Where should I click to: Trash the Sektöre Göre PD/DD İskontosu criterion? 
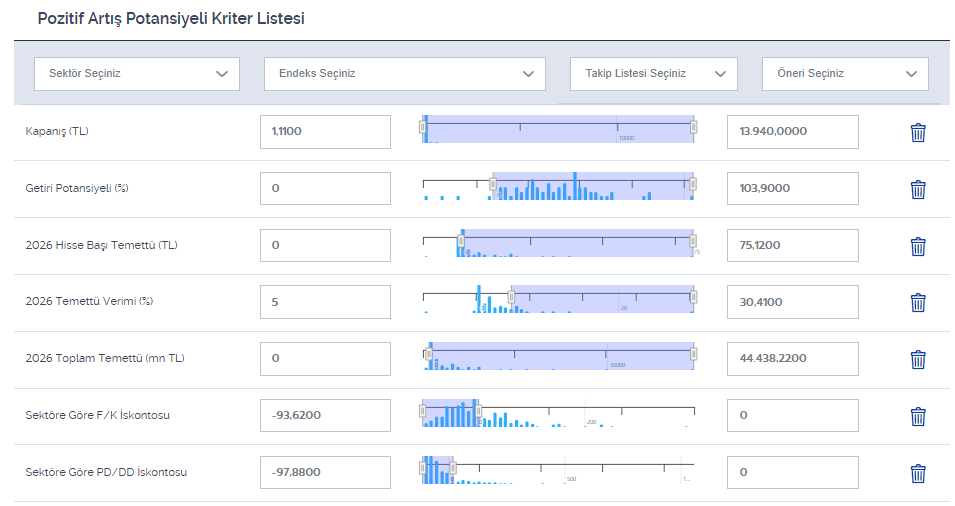(917, 473)
